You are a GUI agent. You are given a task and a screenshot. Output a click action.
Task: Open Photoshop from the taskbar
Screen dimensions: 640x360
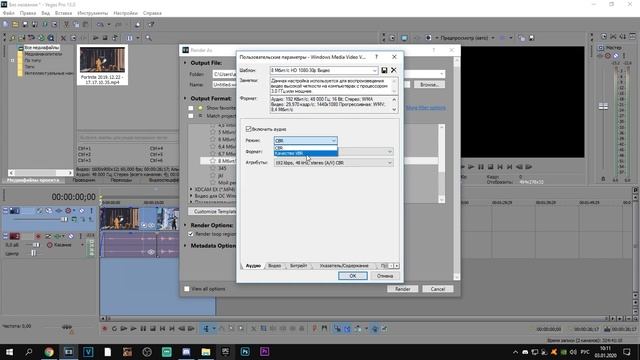click(245, 352)
